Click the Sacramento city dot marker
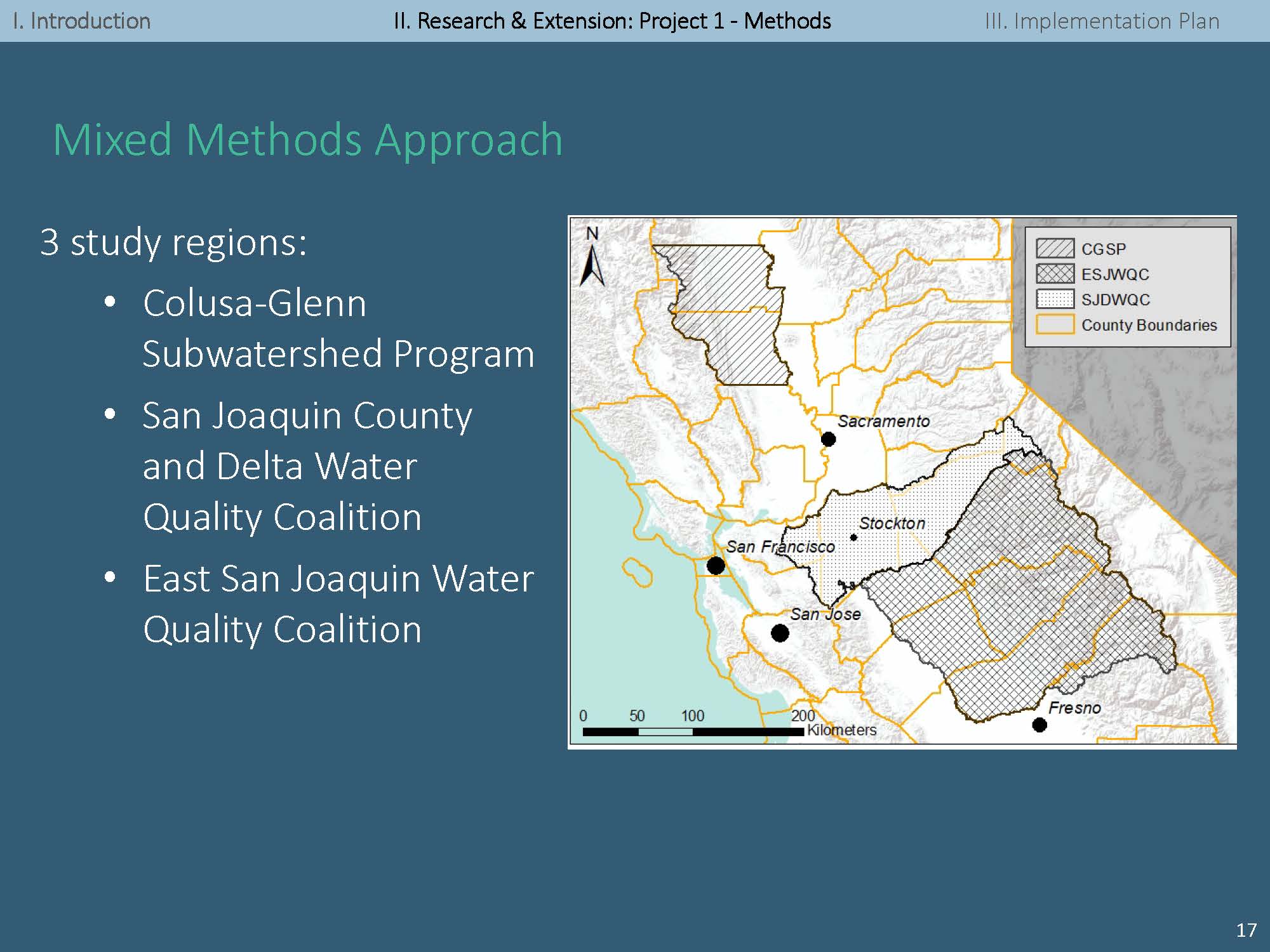Screen dimensions: 1270x952 click(828, 439)
